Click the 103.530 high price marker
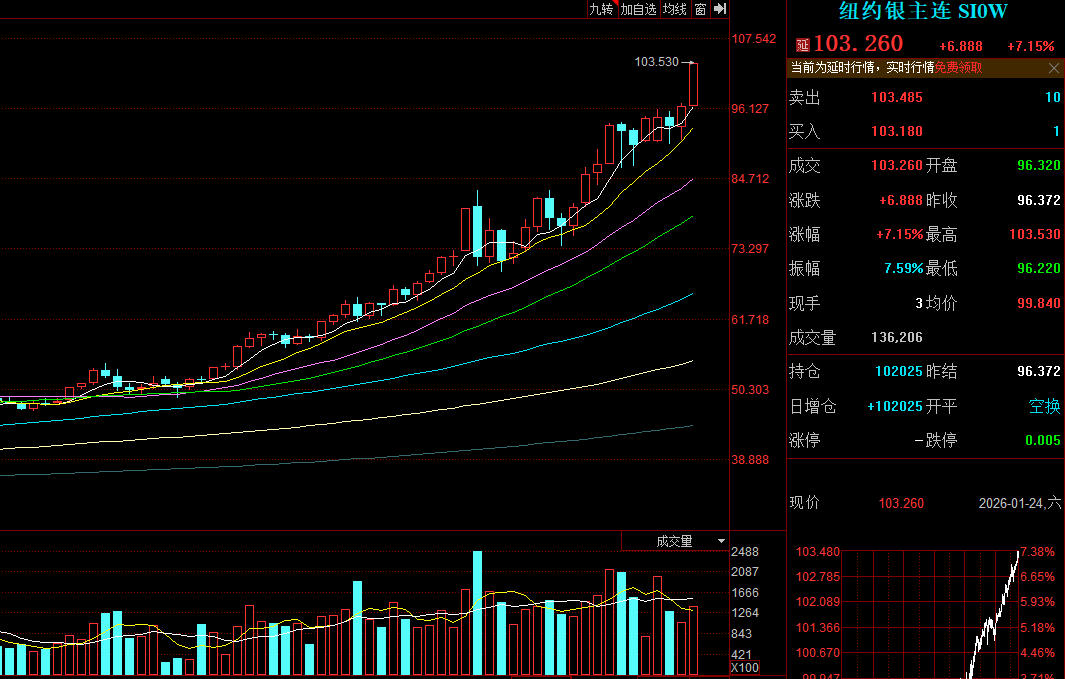Viewport: 1065px width, 679px height. point(656,62)
